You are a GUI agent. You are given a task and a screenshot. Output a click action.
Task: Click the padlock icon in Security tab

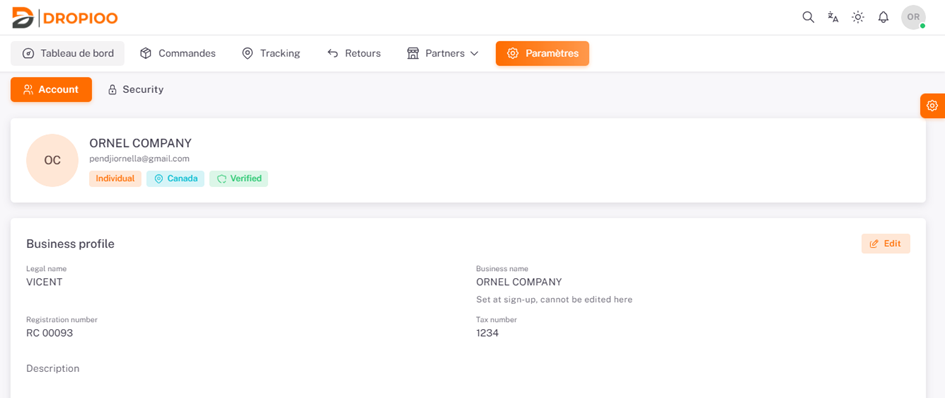[x=112, y=90]
